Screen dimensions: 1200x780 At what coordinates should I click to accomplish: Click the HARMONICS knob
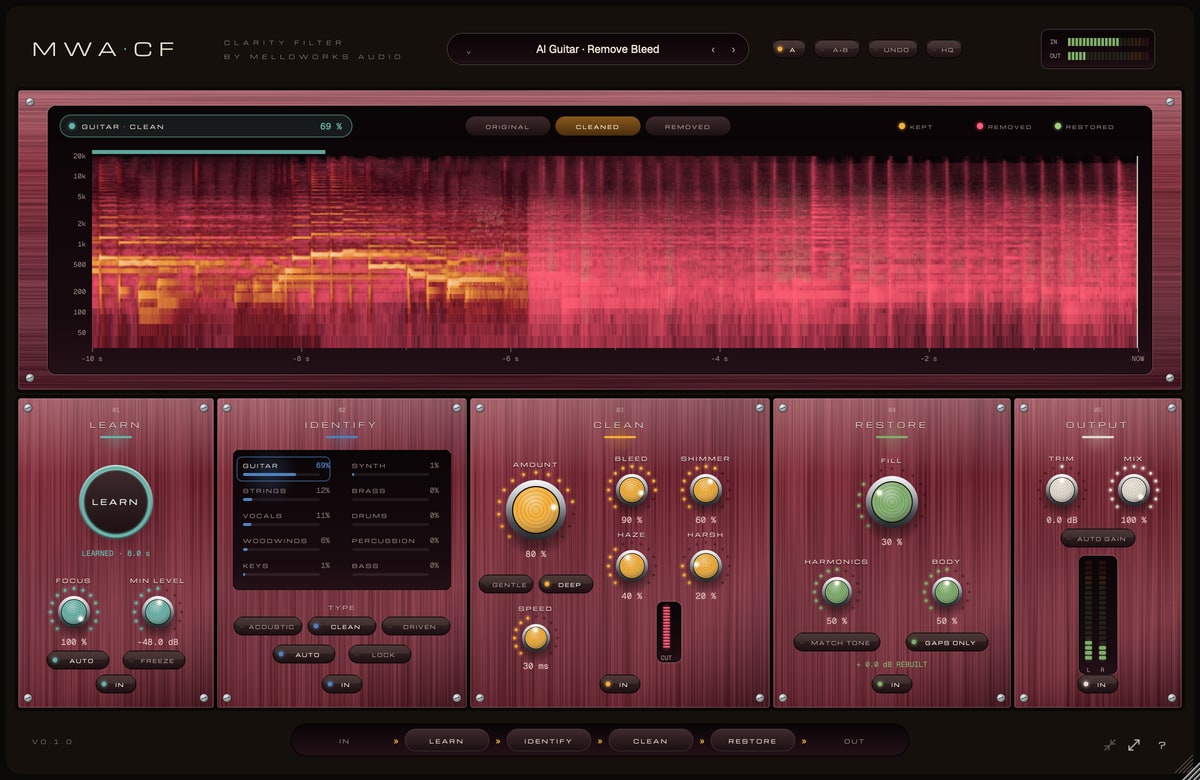tap(837, 591)
